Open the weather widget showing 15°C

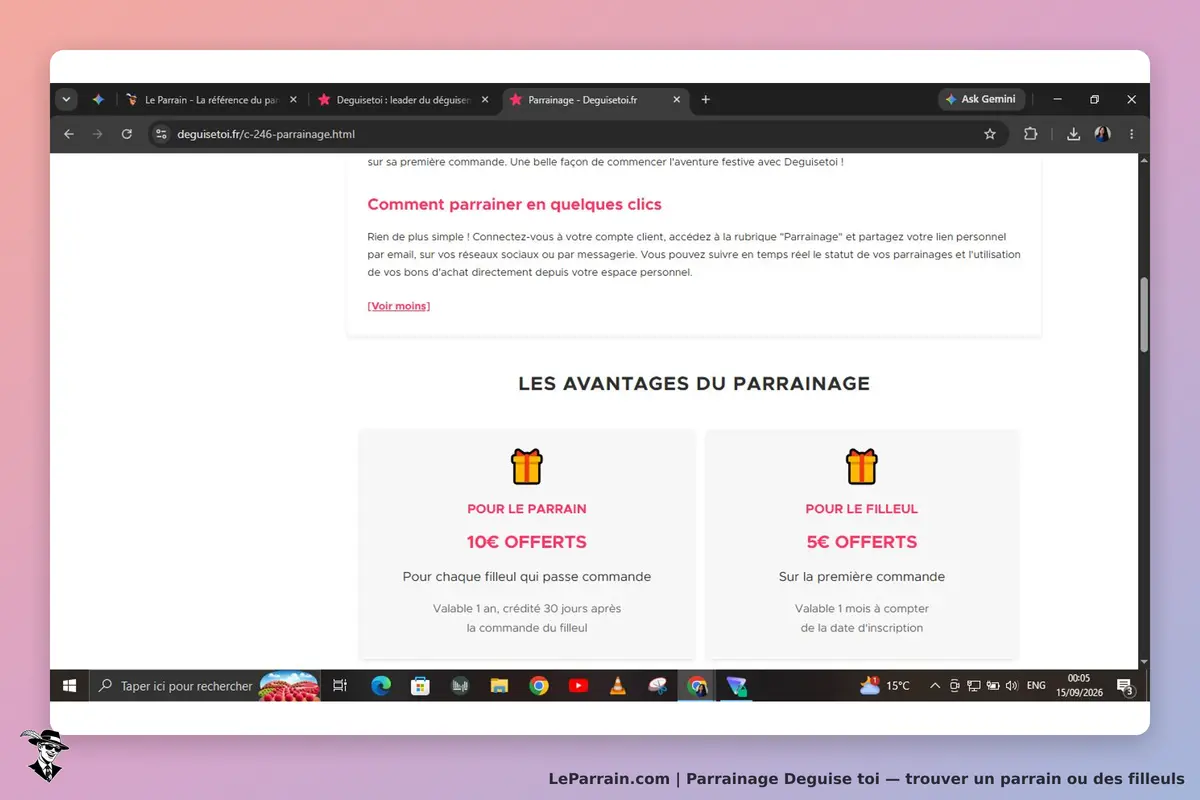(885, 686)
